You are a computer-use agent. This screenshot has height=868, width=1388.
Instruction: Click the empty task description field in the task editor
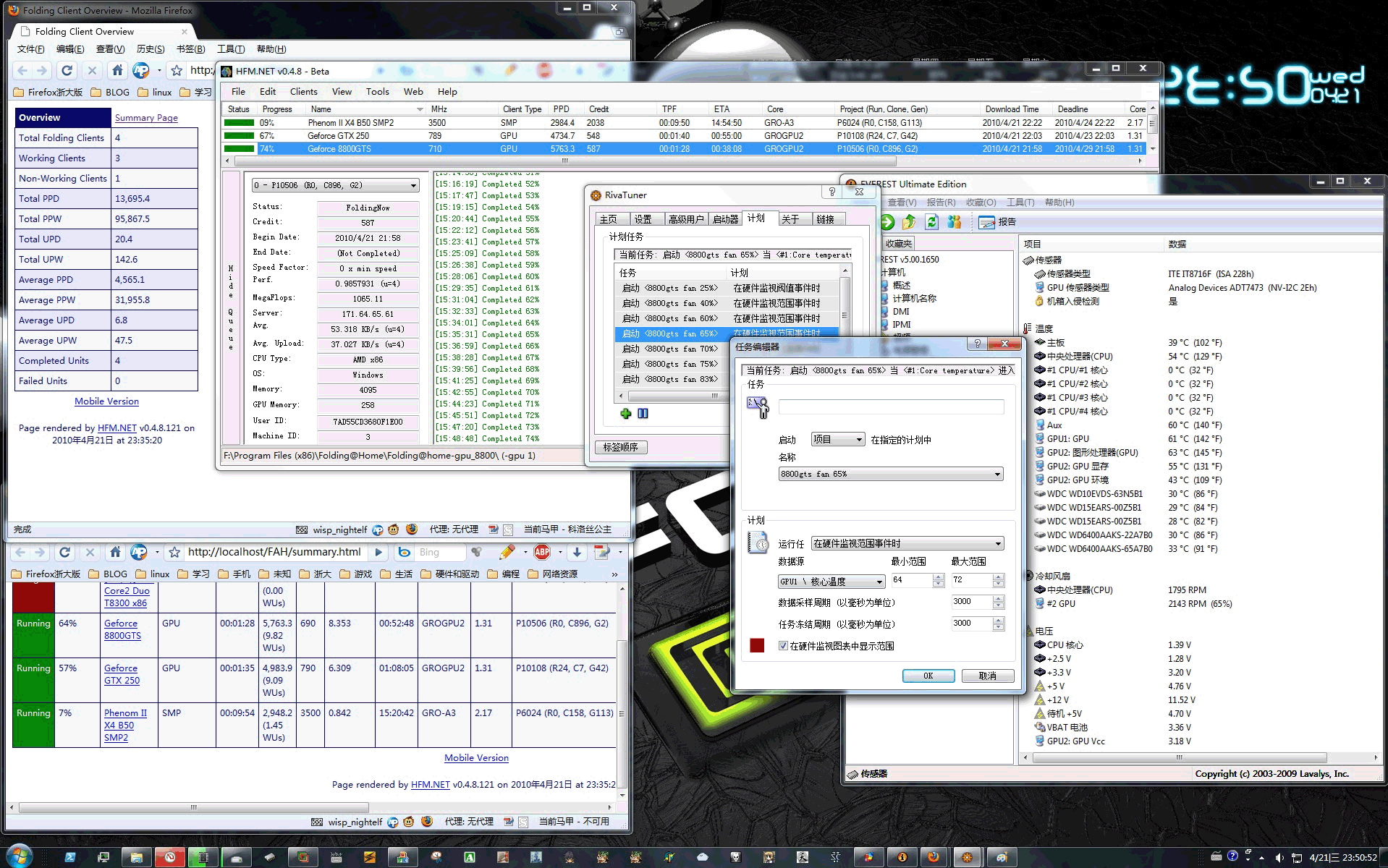tap(891, 407)
